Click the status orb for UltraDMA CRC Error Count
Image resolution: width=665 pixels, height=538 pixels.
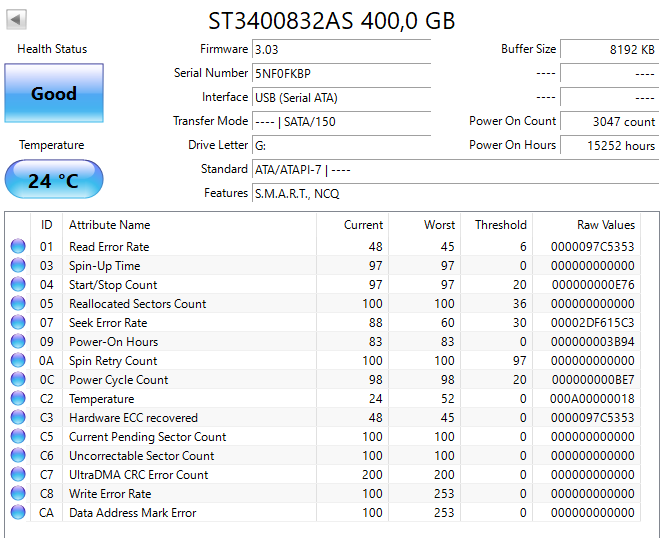coord(18,475)
